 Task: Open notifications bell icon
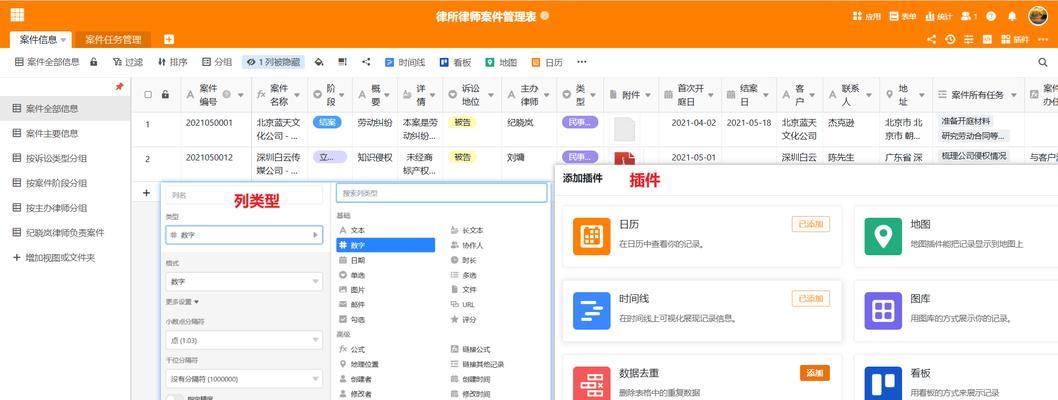pyautogui.click(x=1012, y=16)
